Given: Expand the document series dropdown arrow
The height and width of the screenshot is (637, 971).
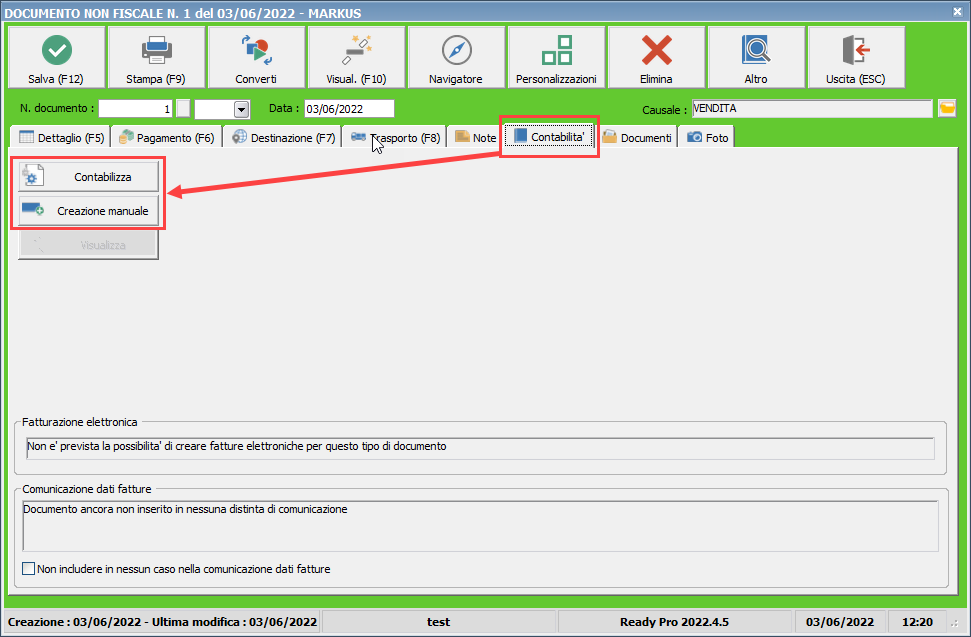Looking at the screenshot, I should [x=242, y=110].
